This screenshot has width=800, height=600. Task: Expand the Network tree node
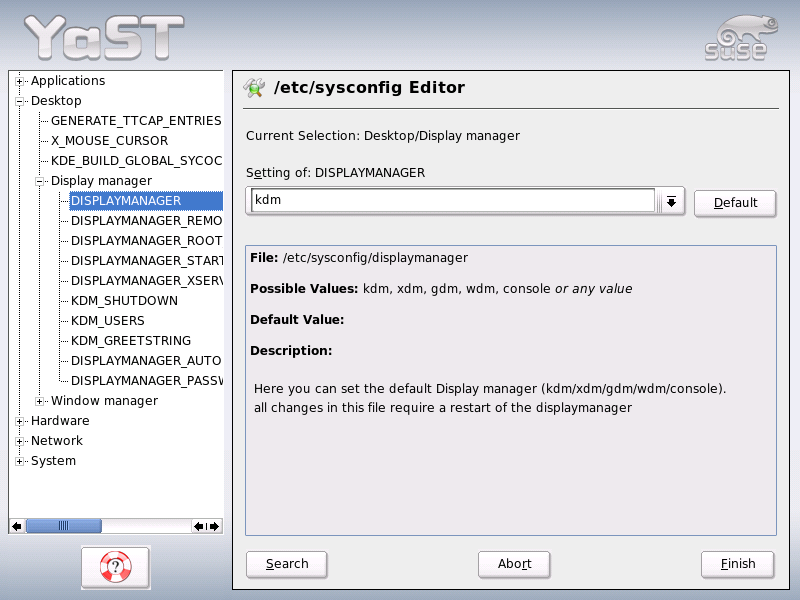pos(19,441)
